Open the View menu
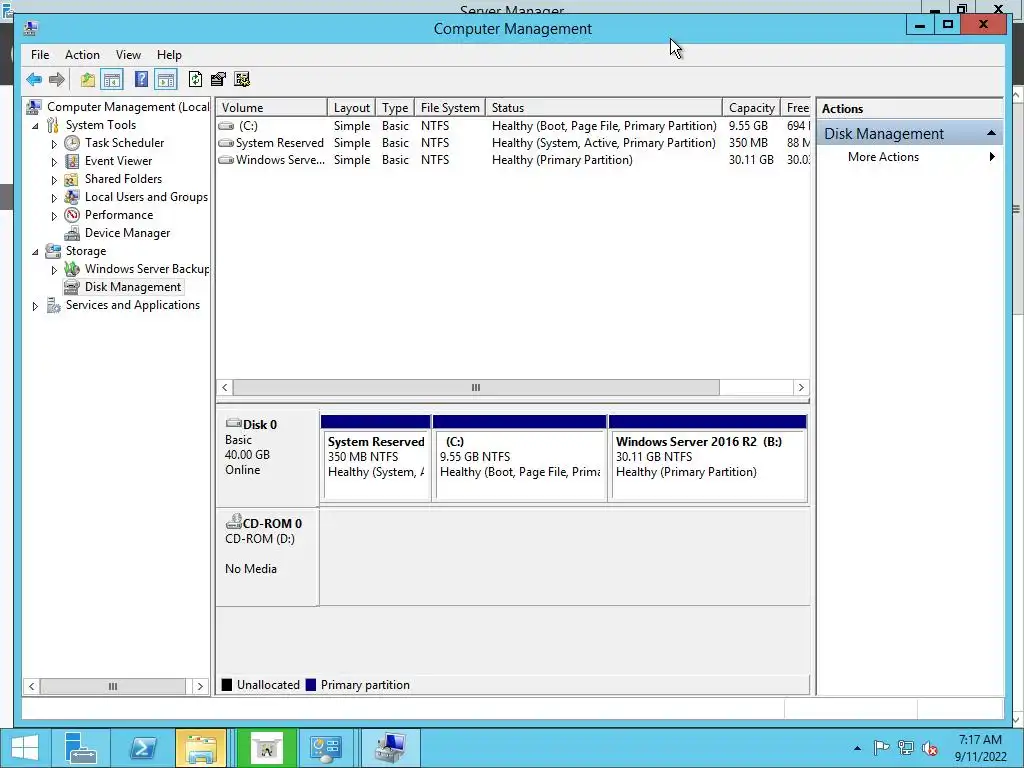 click(x=128, y=55)
